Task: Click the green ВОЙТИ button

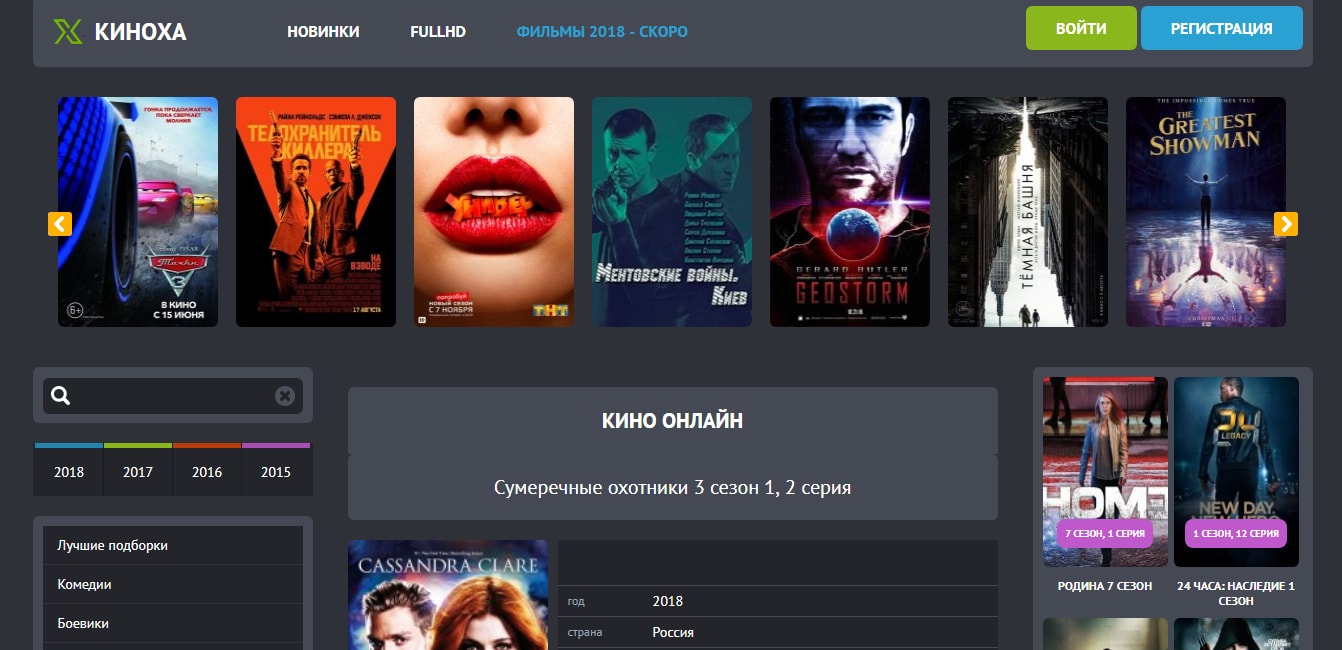Action: (x=1081, y=28)
